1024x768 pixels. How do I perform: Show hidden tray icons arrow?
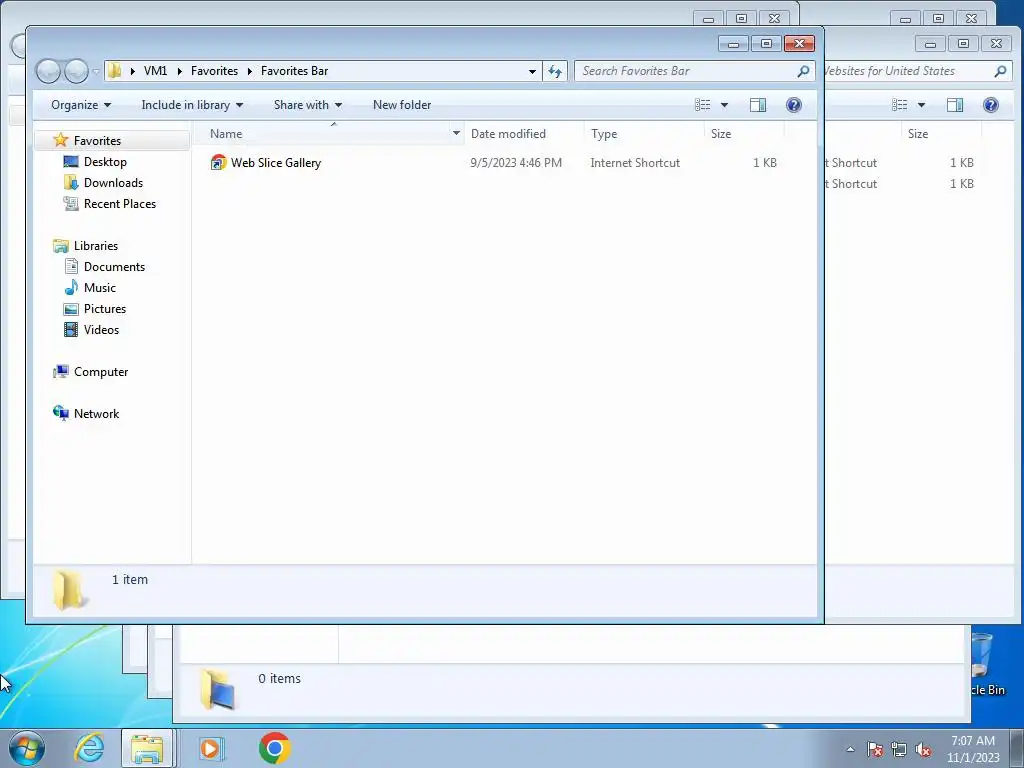[x=850, y=749]
